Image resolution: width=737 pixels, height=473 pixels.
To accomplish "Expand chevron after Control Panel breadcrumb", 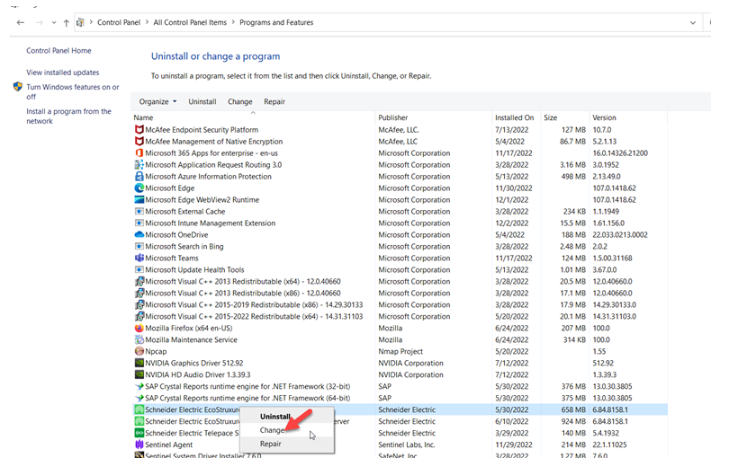I will coord(147,22).
